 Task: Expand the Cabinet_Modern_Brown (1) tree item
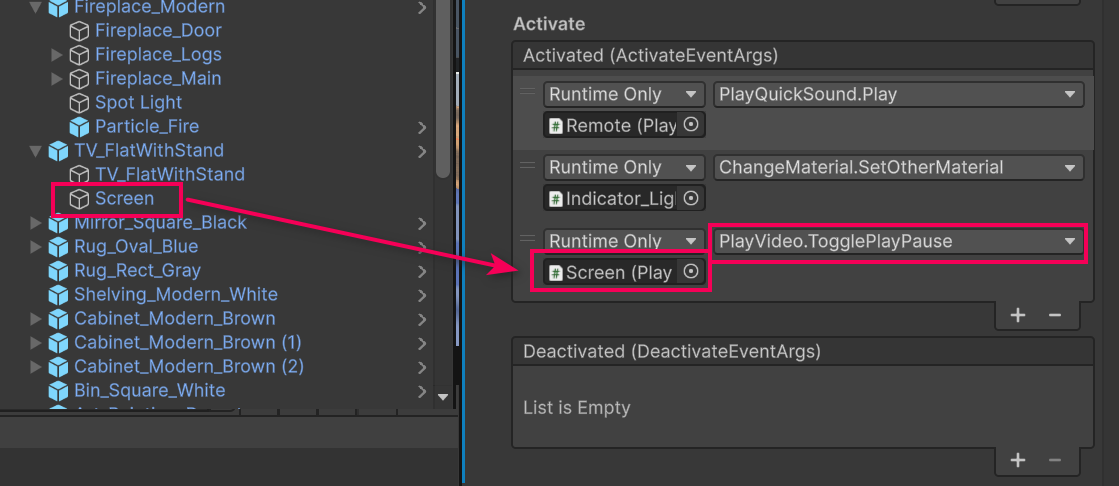click(x=37, y=343)
